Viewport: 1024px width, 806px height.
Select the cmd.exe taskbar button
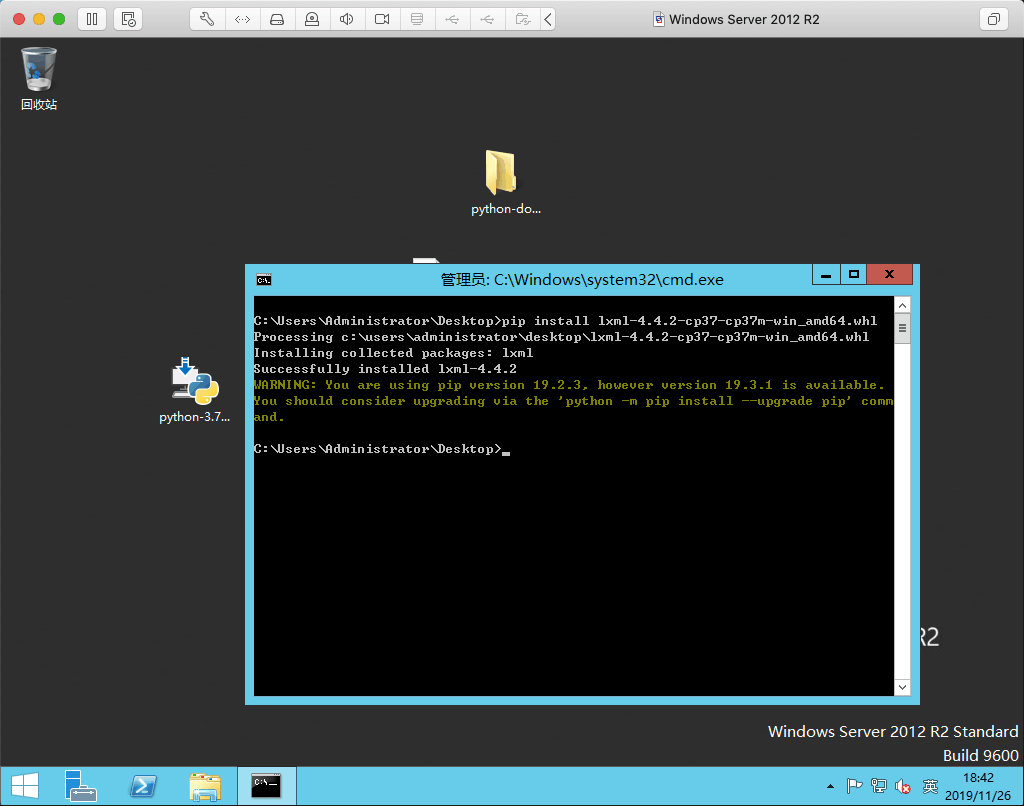[266, 786]
